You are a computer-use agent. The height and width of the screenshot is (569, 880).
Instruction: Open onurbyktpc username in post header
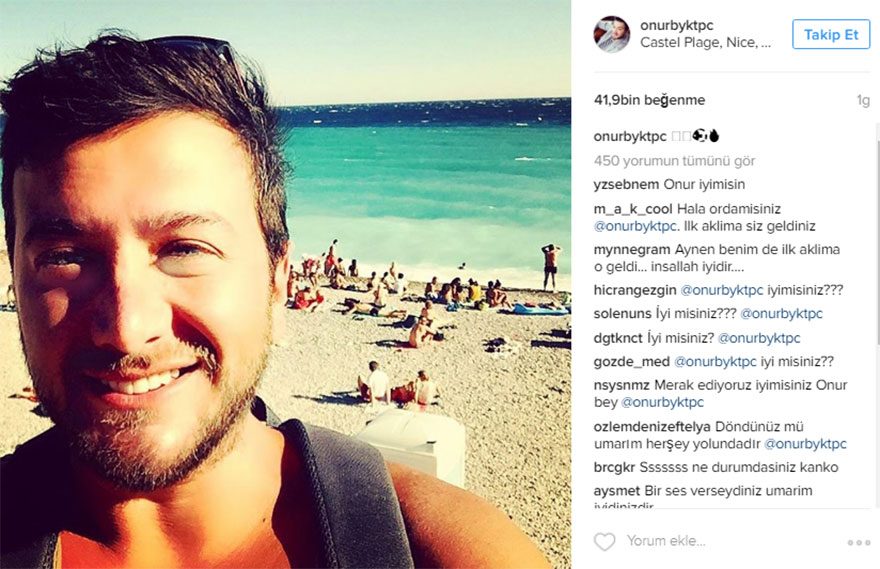click(x=676, y=25)
